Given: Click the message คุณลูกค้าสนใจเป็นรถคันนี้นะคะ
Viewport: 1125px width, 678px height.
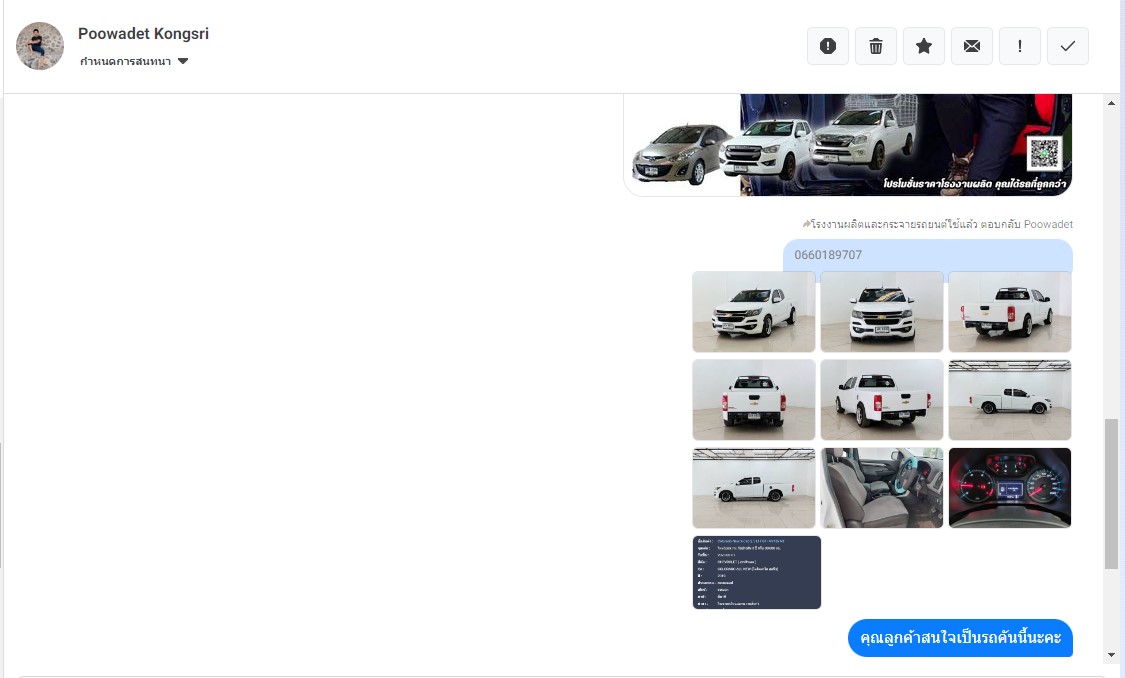Looking at the screenshot, I should coord(960,638).
